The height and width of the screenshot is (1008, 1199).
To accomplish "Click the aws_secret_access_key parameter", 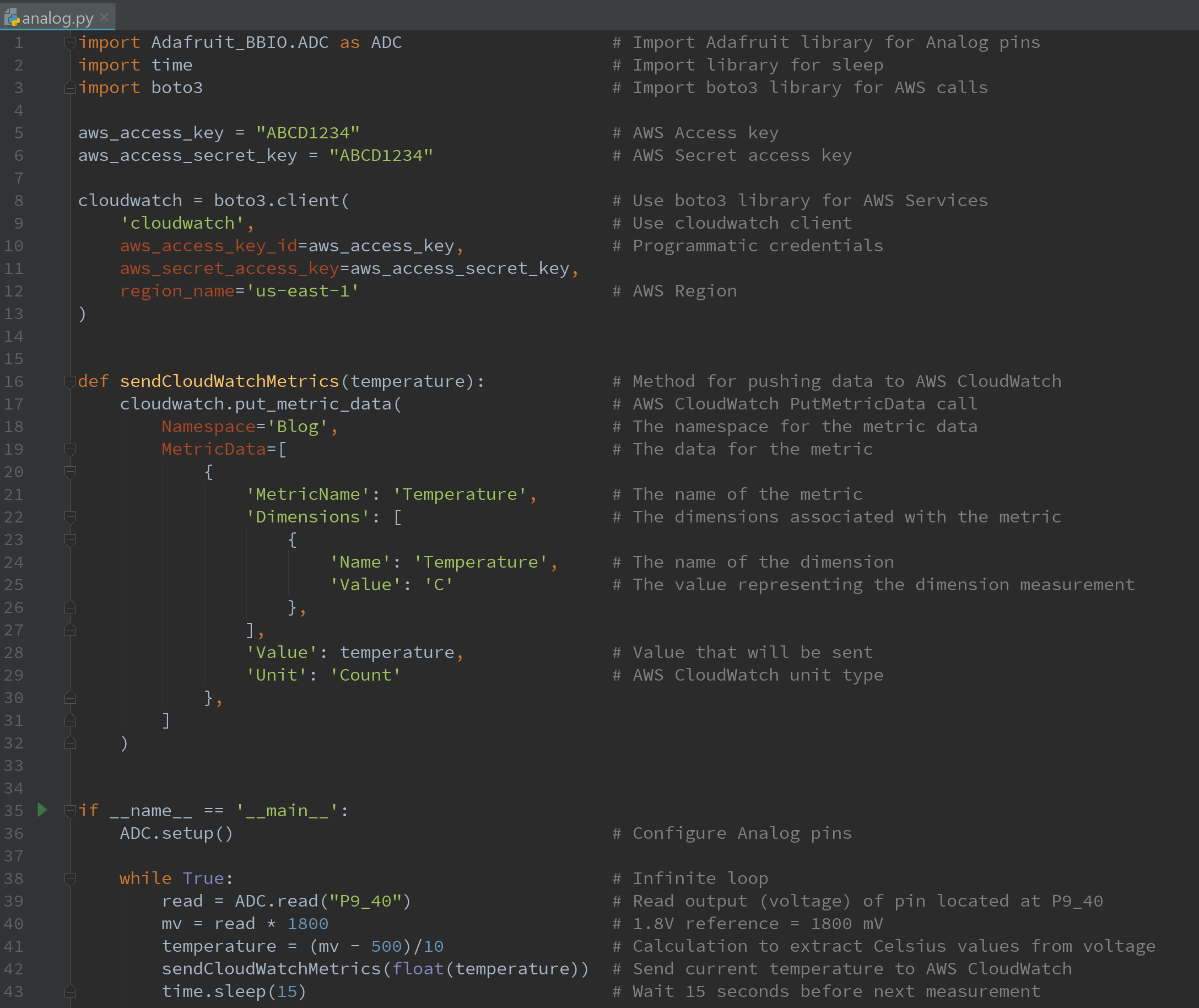I will 230,268.
